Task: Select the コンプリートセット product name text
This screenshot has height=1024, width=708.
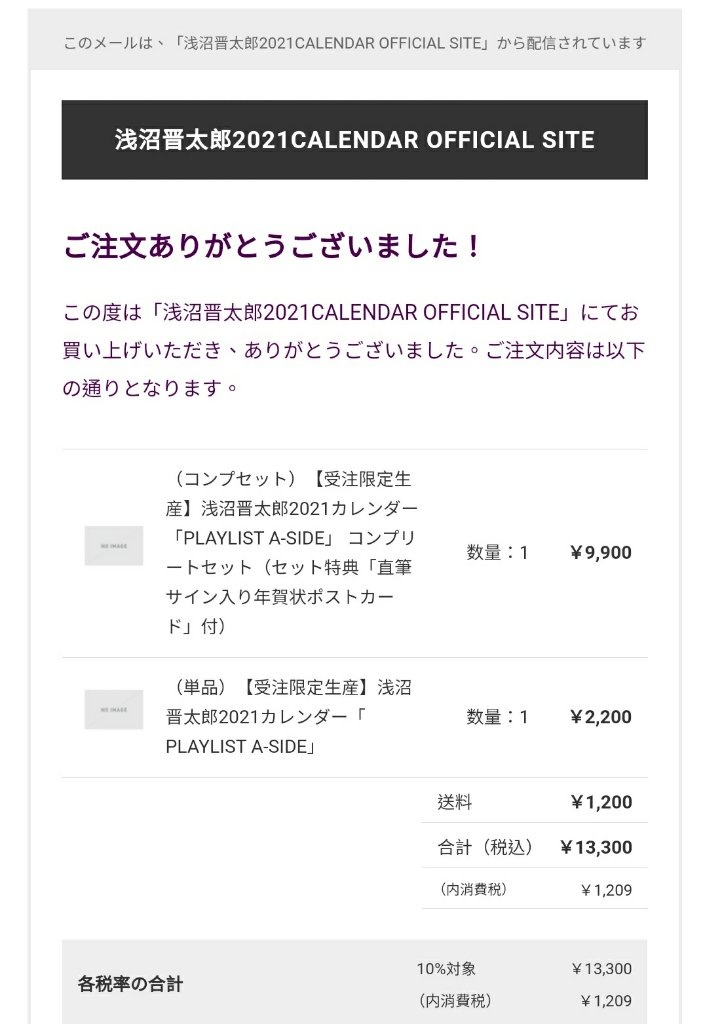Action: click(291, 552)
